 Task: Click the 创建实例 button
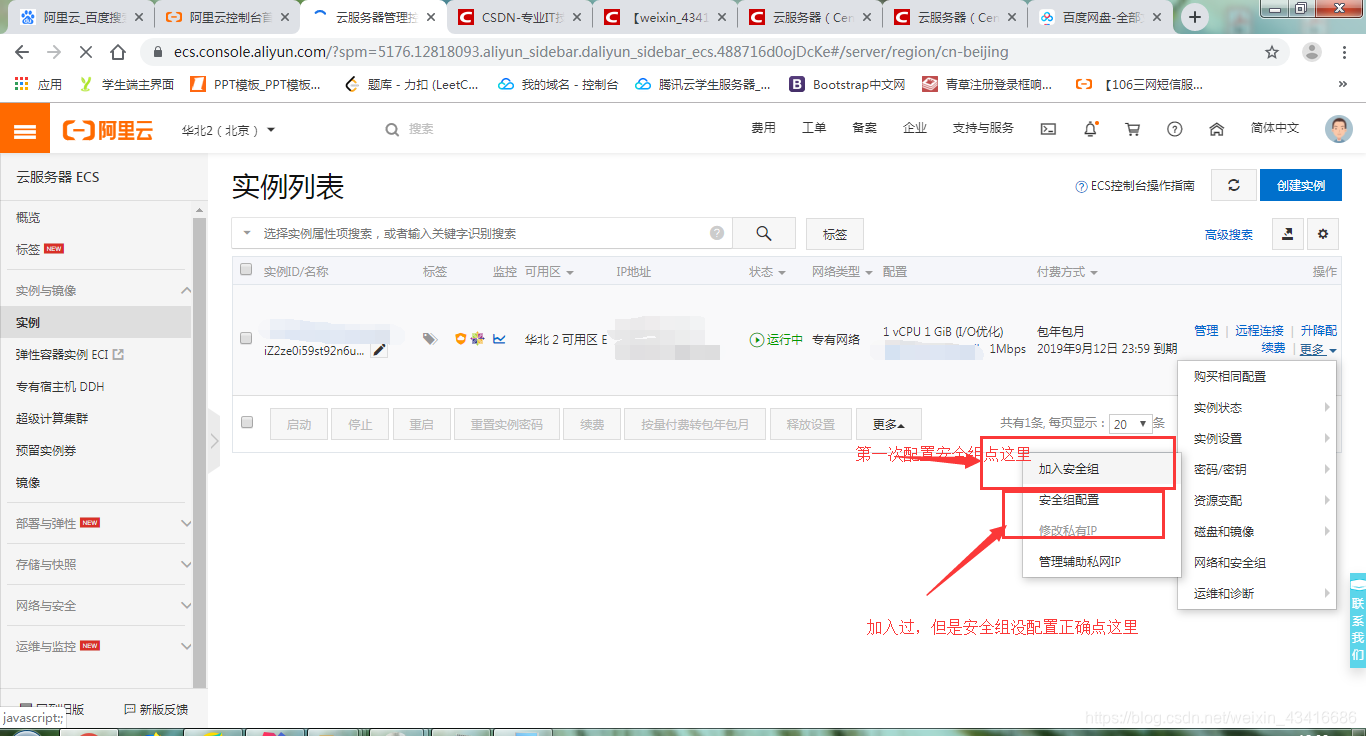point(1301,185)
